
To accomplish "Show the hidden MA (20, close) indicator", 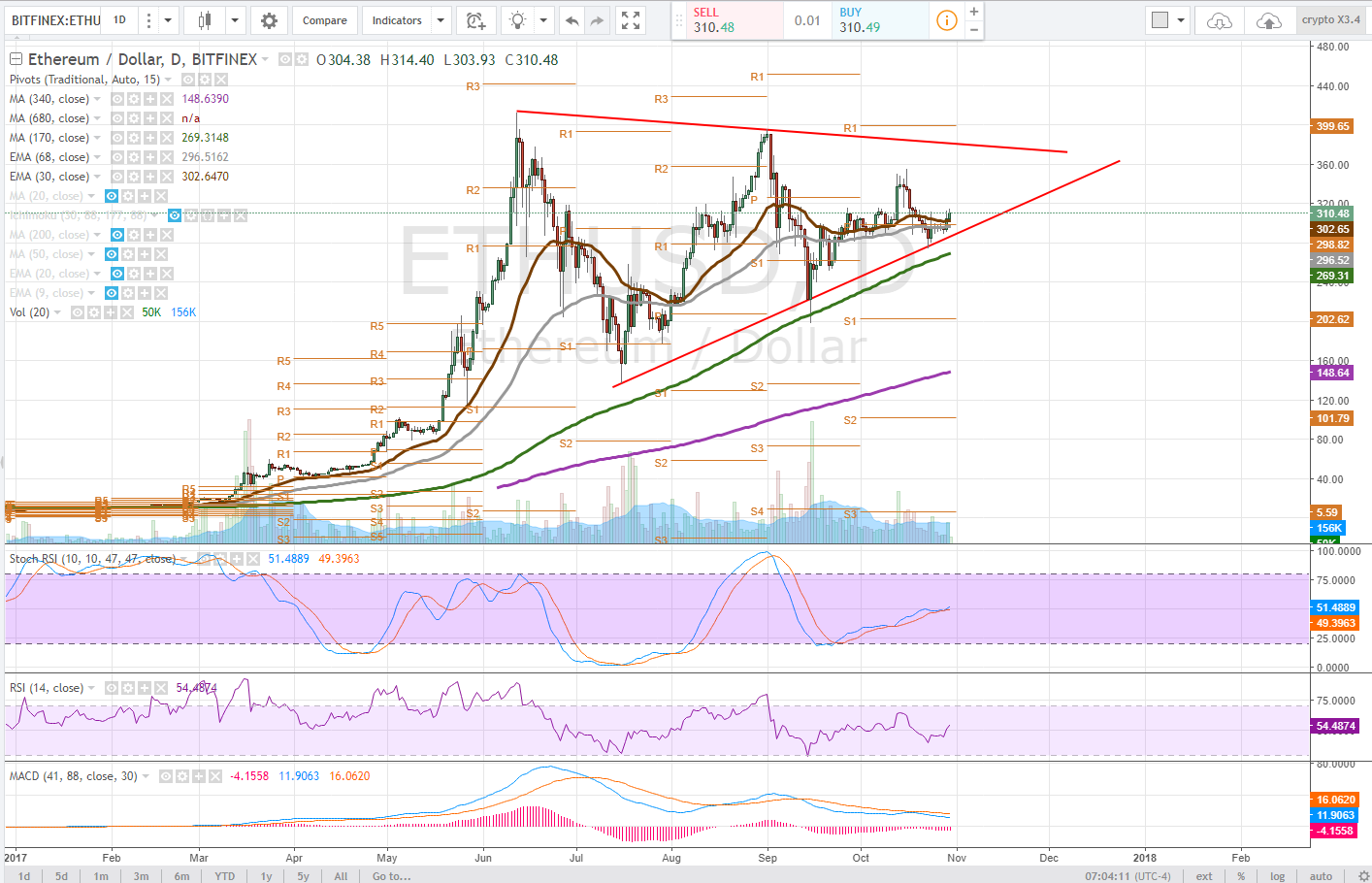I will (x=112, y=196).
